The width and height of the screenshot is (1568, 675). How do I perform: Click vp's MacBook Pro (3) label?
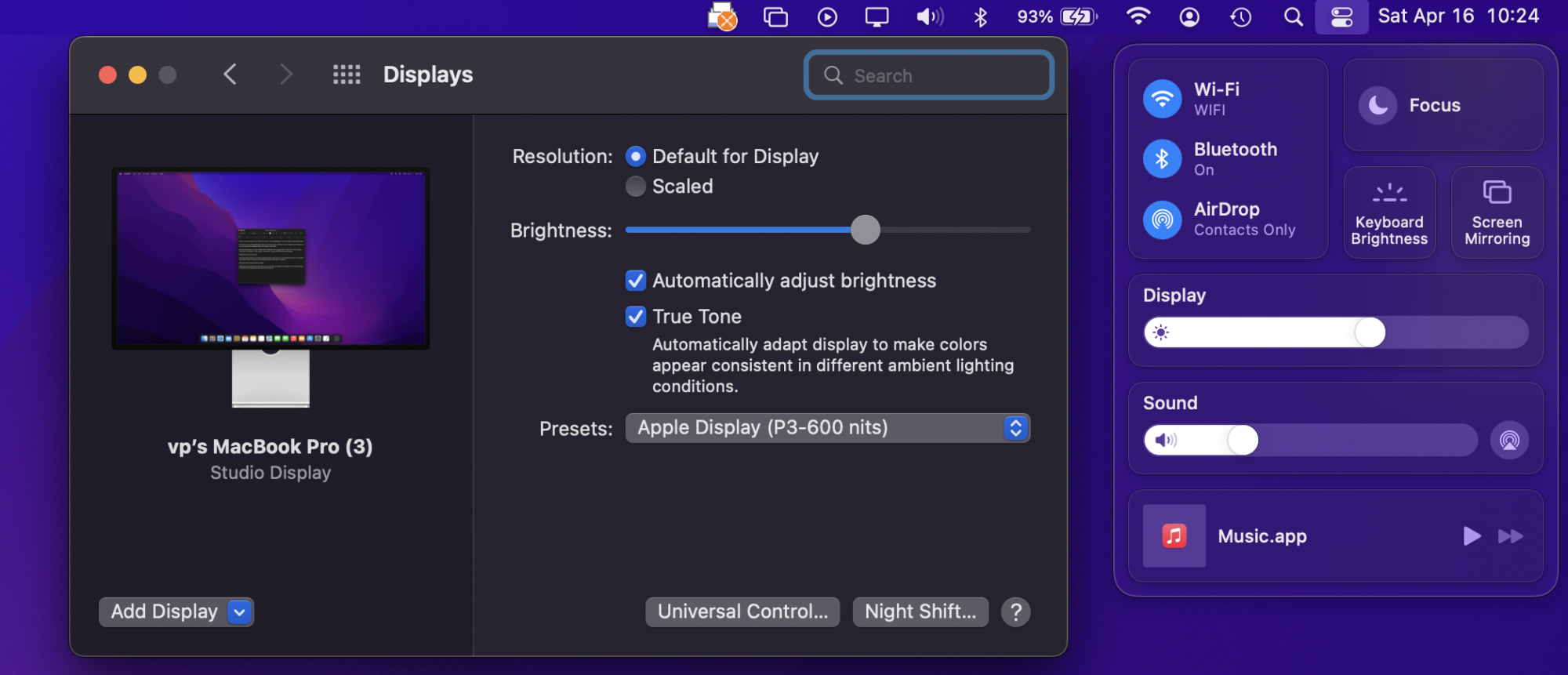[270, 447]
